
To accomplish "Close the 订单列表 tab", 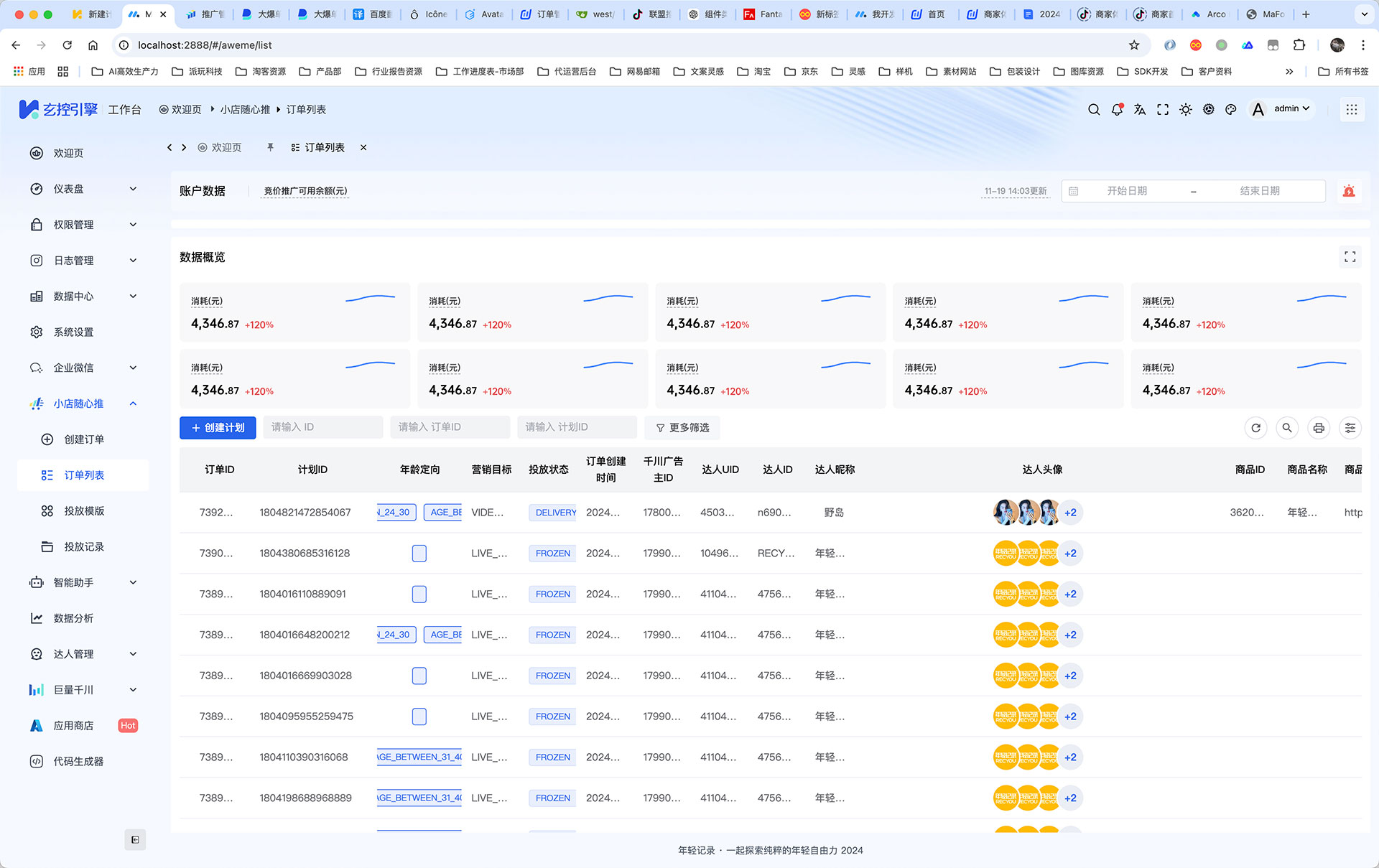I will [363, 147].
